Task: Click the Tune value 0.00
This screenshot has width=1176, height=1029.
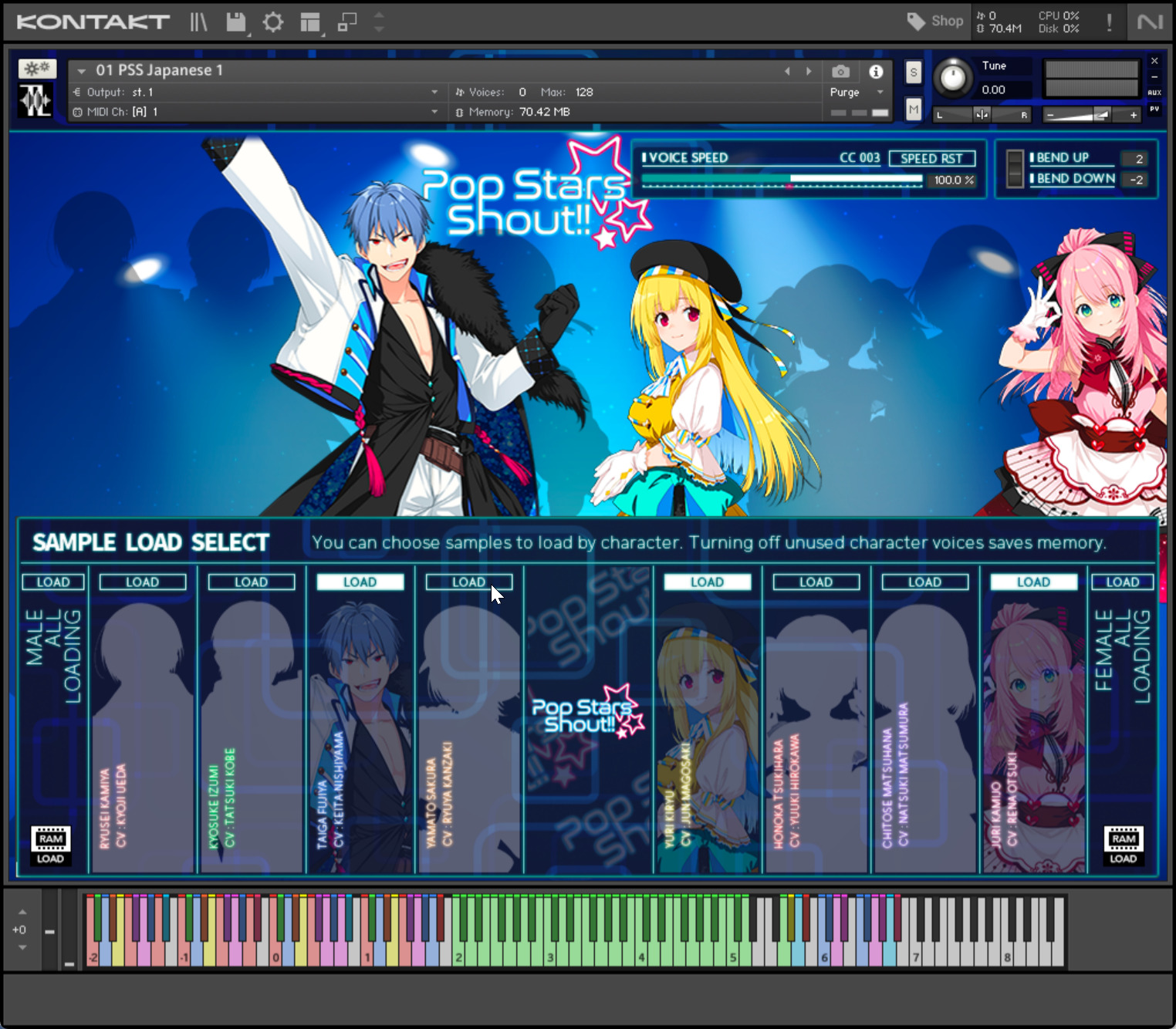Action: [x=994, y=89]
